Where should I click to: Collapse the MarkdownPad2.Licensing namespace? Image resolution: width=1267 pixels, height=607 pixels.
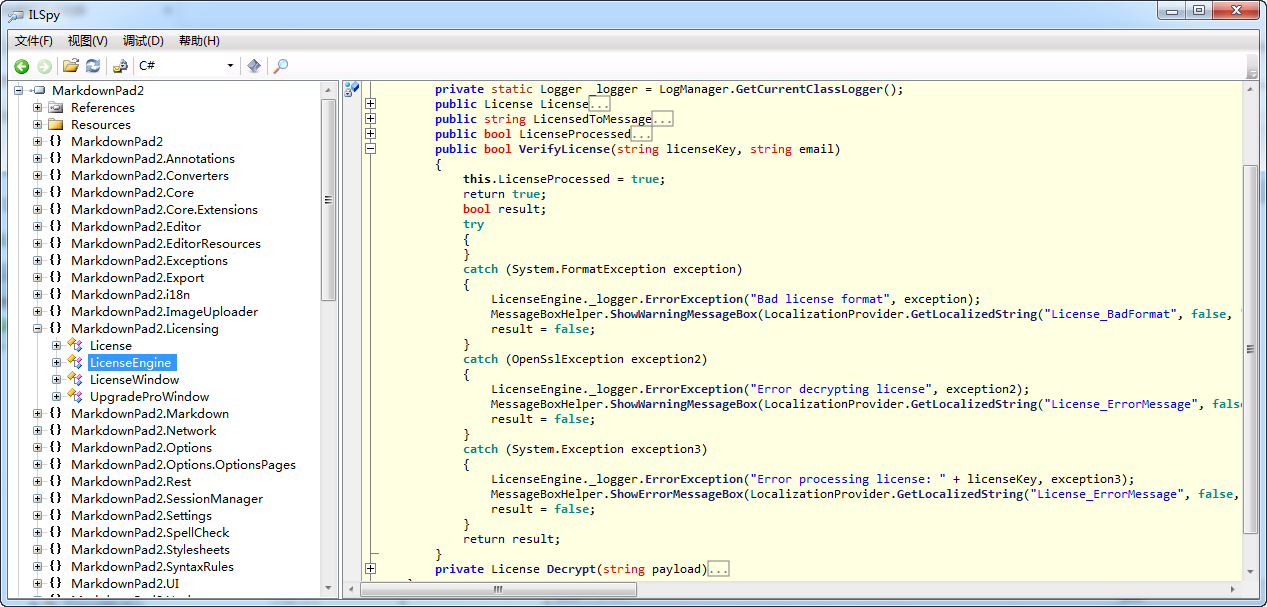38,329
